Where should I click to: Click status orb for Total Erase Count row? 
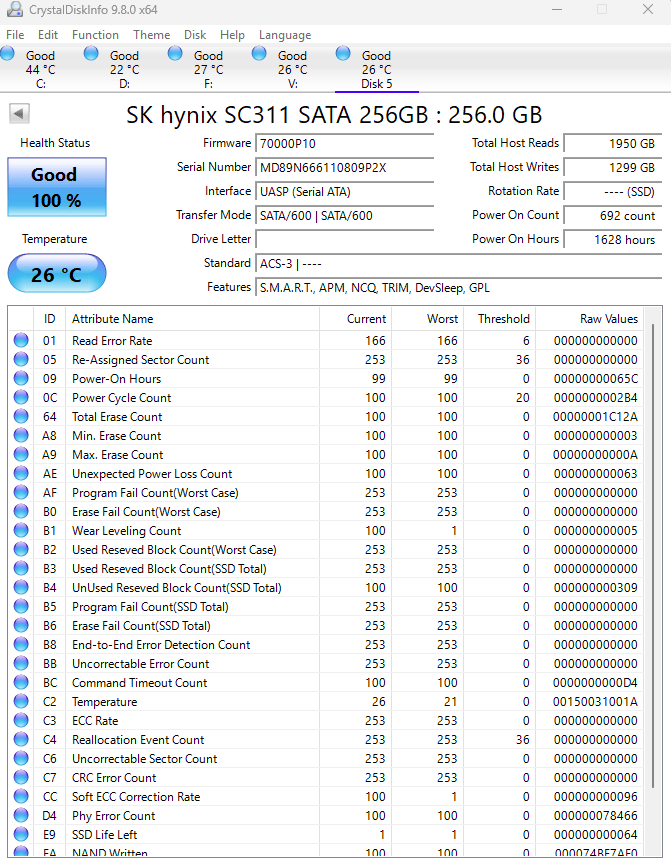[x=21, y=416]
